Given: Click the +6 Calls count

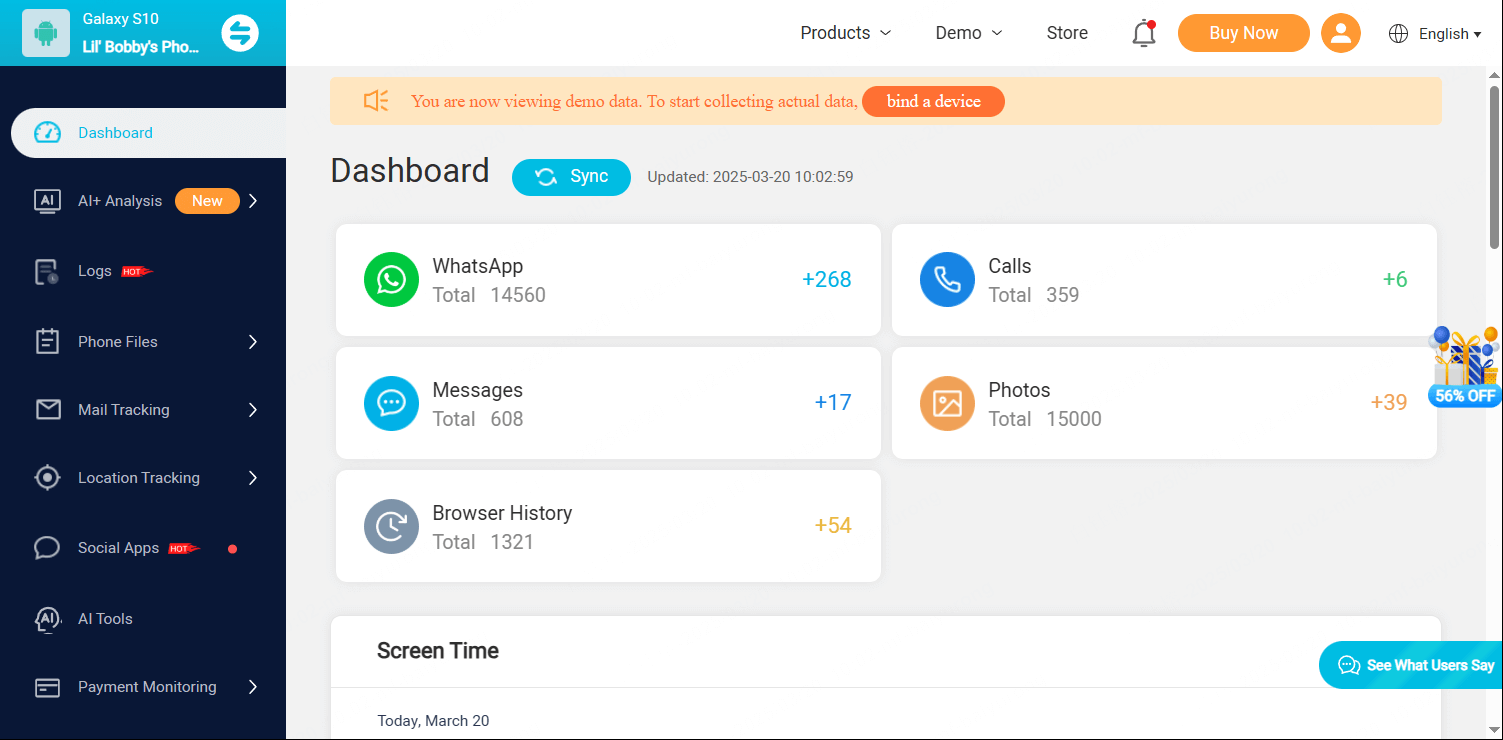Looking at the screenshot, I should tap(1395, 280).
